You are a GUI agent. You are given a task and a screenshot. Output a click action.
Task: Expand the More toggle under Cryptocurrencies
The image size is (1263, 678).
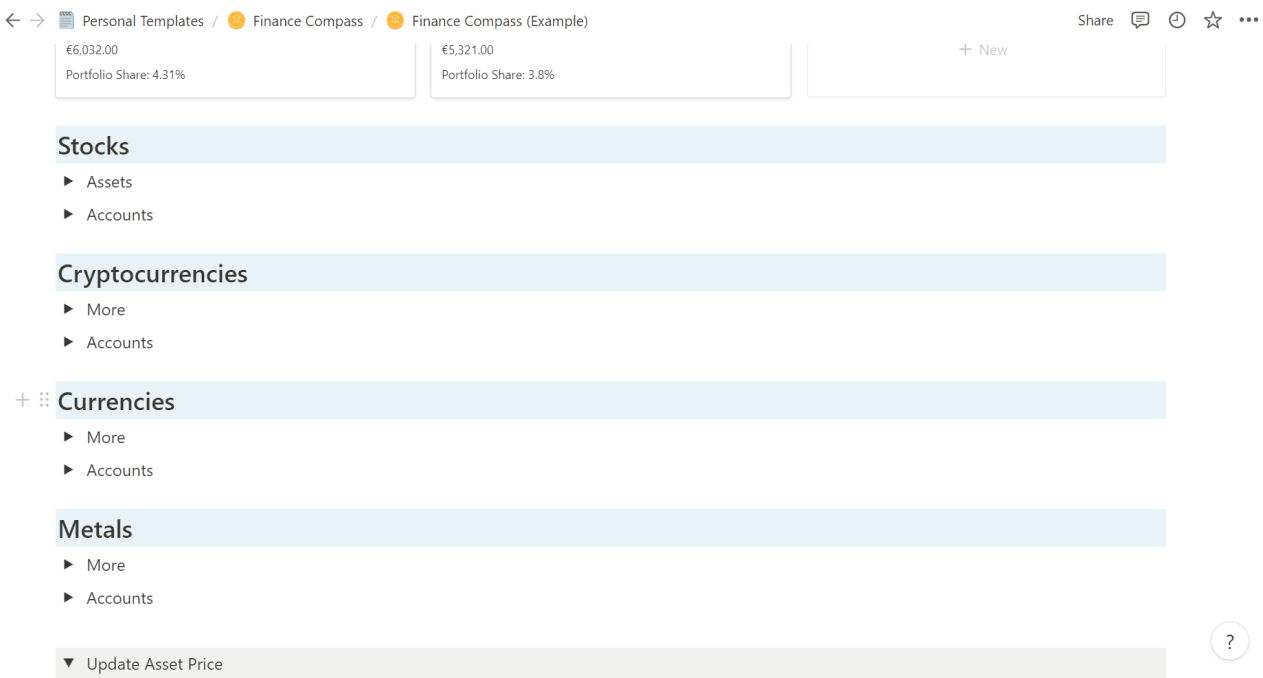coord(68,310)
